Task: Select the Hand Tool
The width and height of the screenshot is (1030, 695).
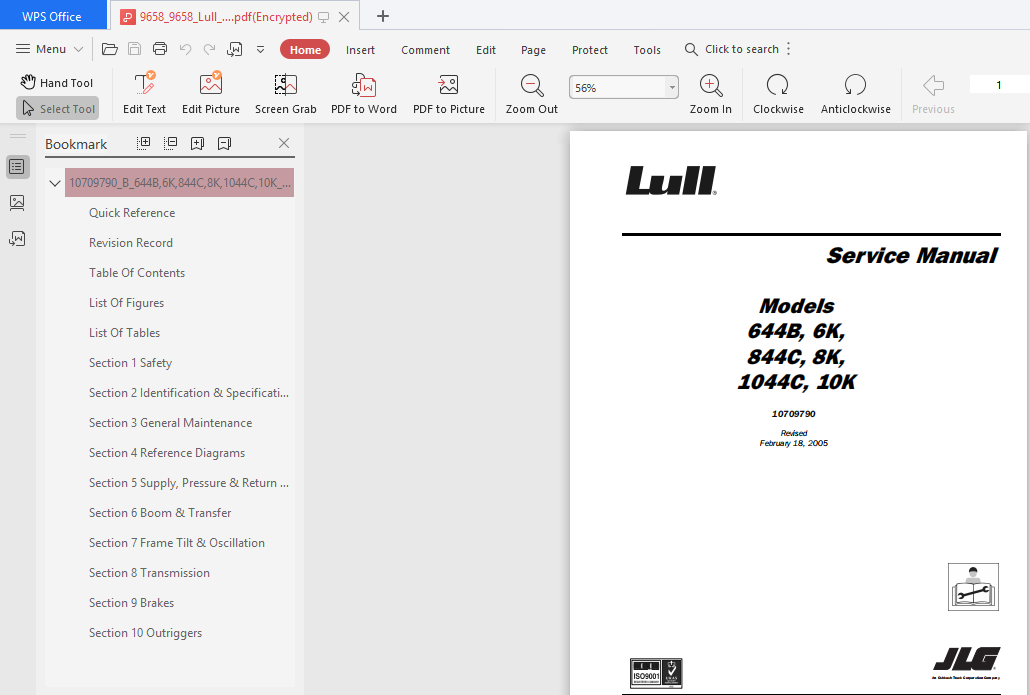Action: coord(57,83)
